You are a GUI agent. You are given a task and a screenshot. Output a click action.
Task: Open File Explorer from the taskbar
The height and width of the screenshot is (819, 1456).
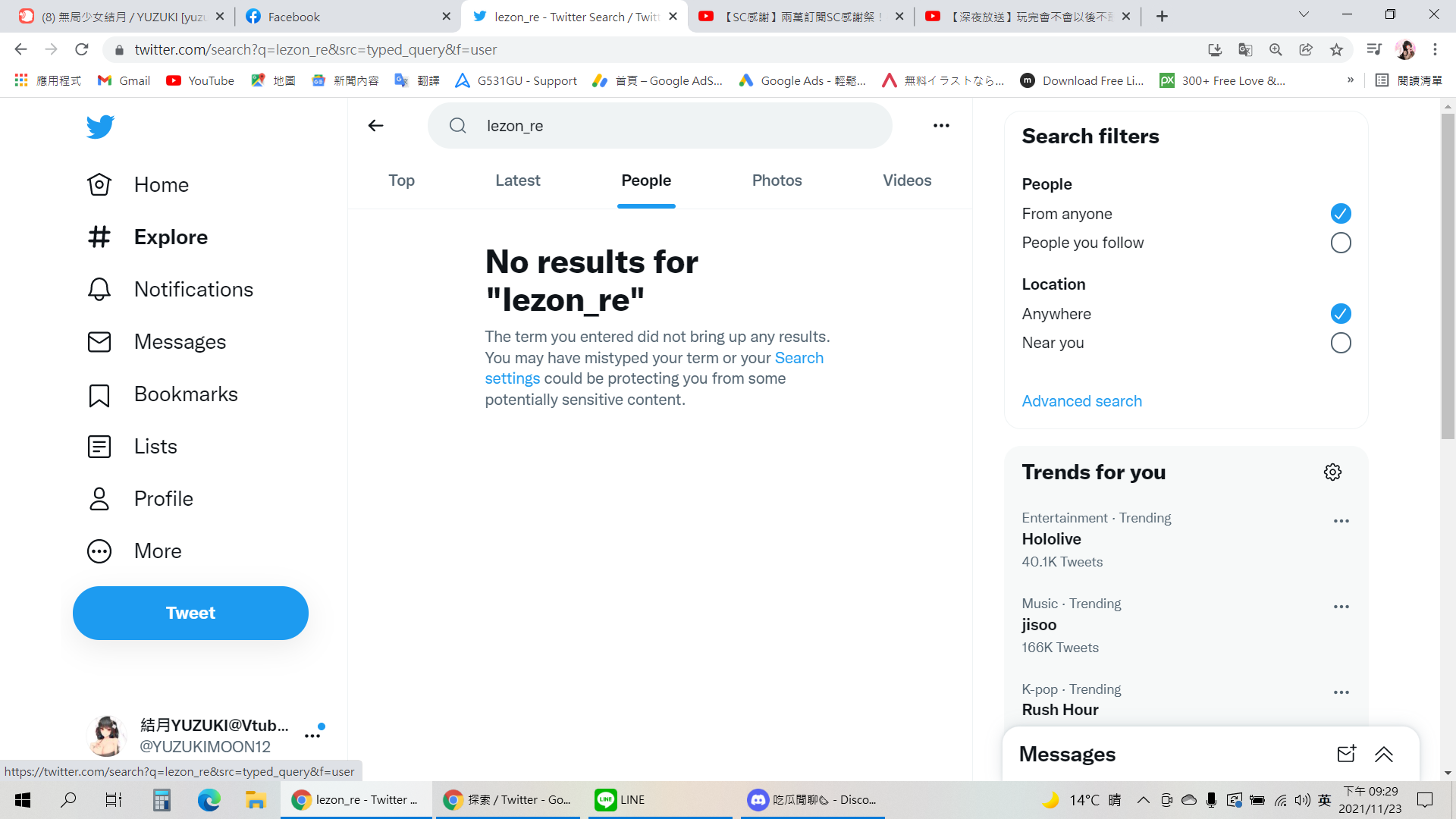click(x=256, y=800)
